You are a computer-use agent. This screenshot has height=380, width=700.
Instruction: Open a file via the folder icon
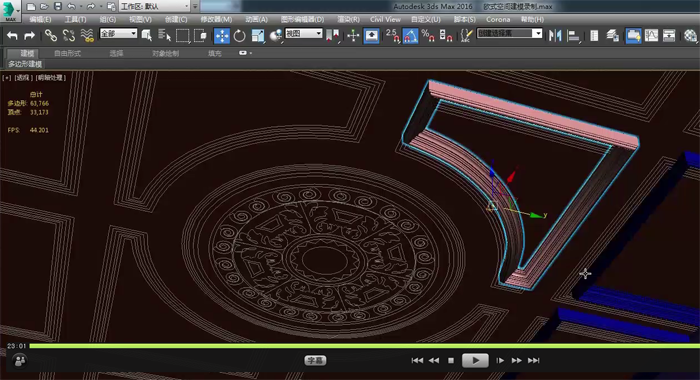(x=44, y=7)
